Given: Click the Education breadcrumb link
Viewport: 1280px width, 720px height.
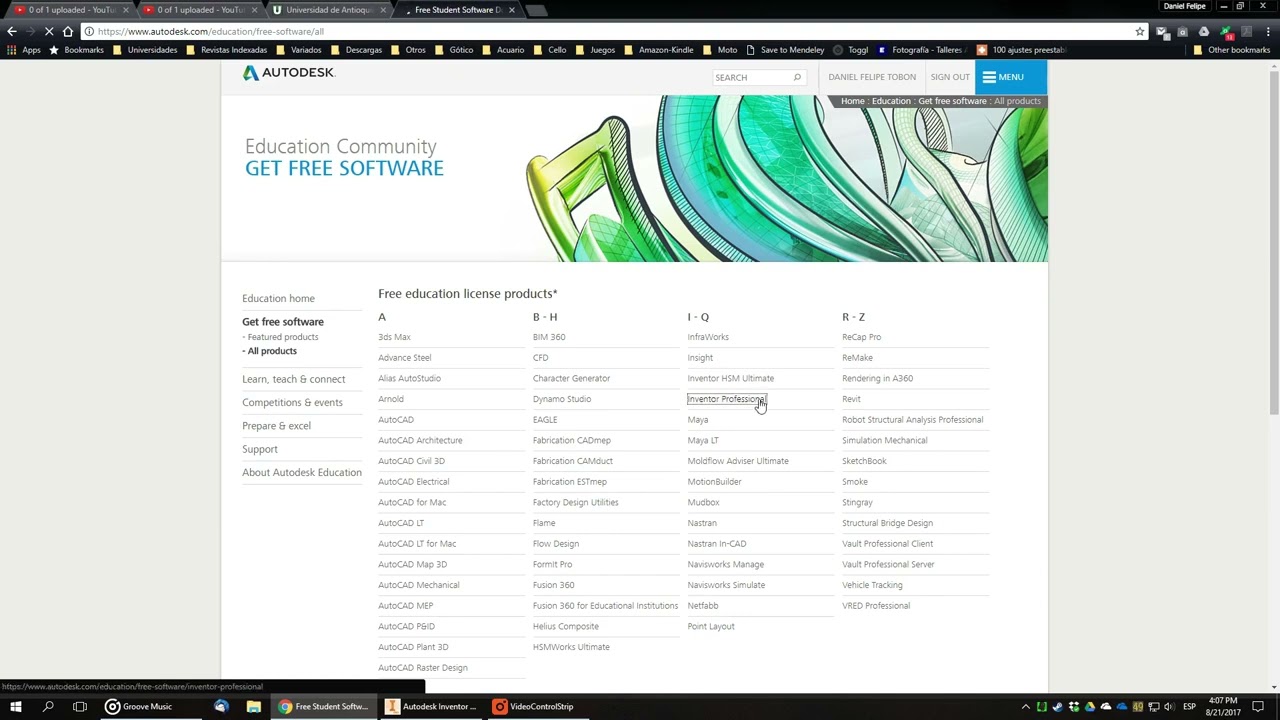Looking at the screenshot, I should click(x=891, y=101).
